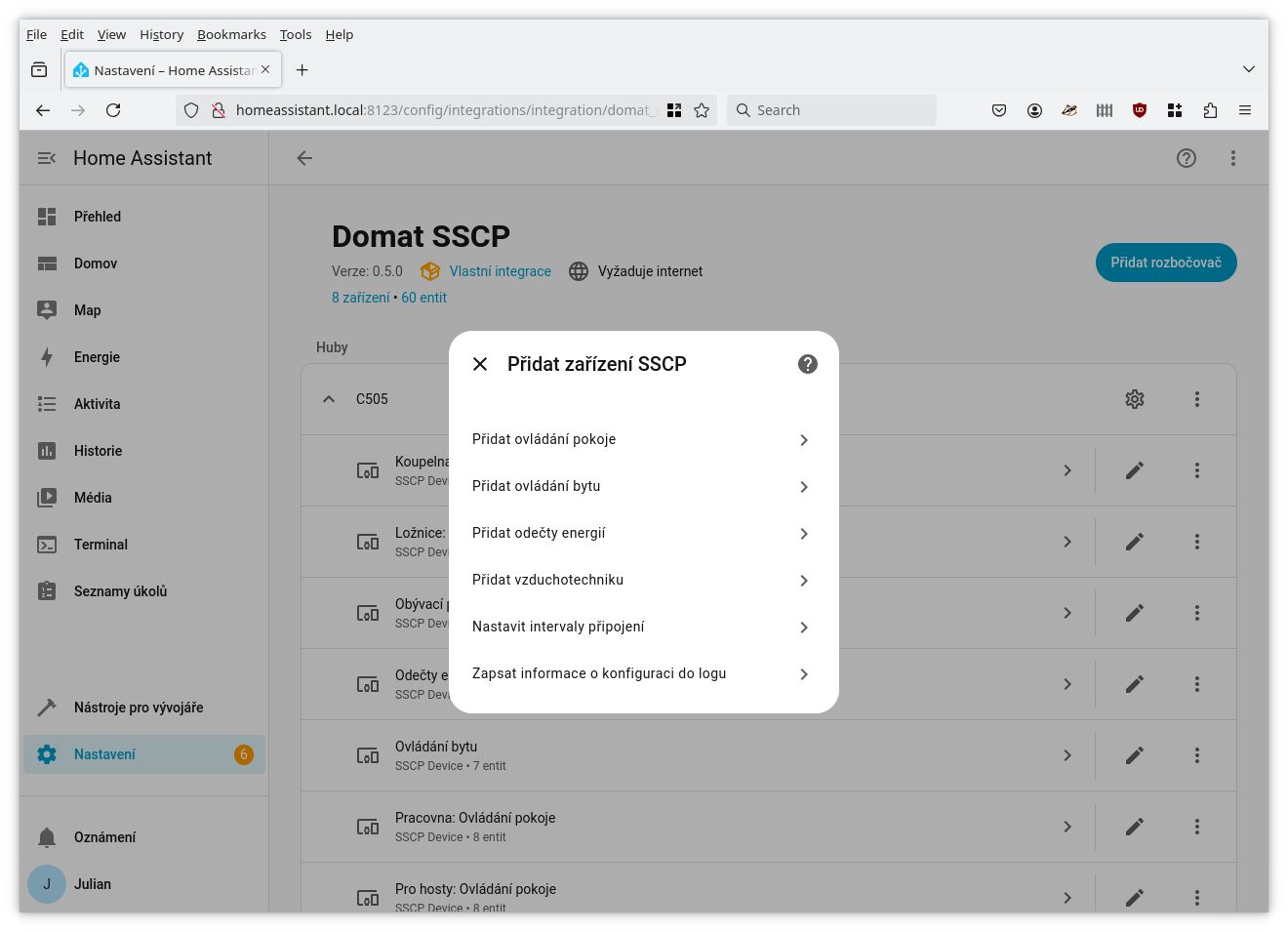Select Přidat odečty energií option
The image size is (1288, 932).
coord(644,533)
